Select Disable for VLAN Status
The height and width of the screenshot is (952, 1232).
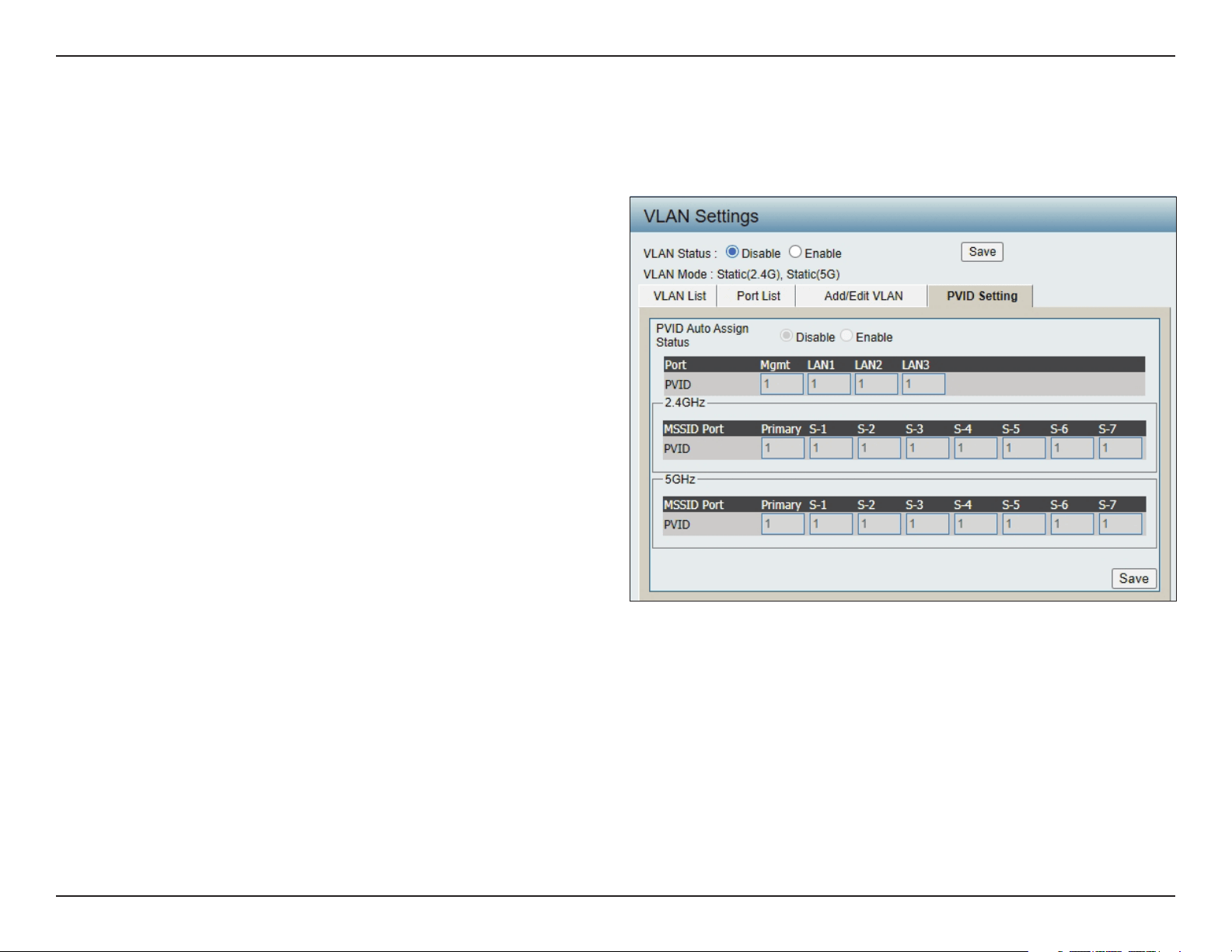(732, 252)
